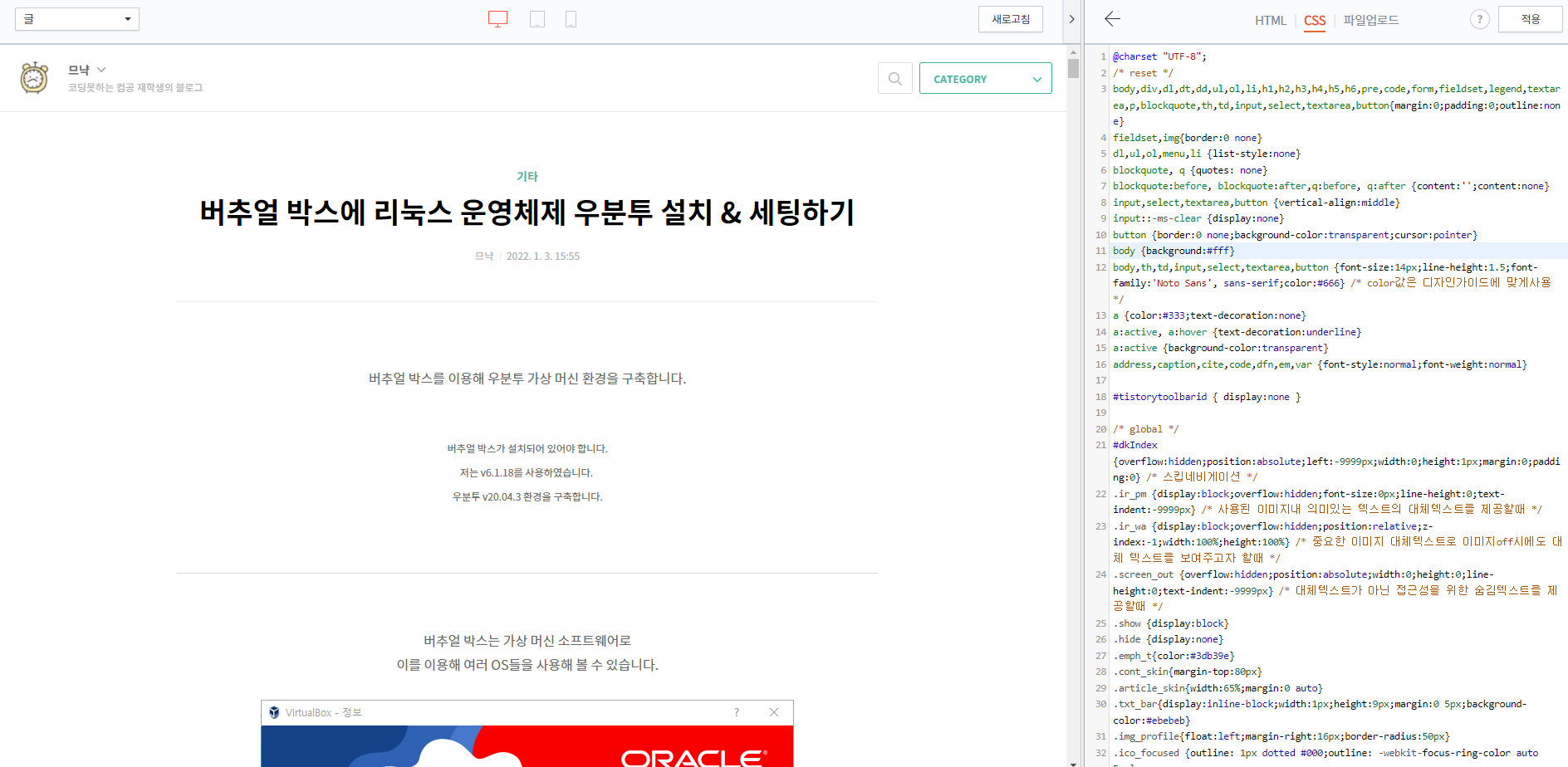Screen dimensions: 1568x767
Task: Click '.article_skin{width:65%;margin:0 auto}' line
Action: [x=1218, y=688]
